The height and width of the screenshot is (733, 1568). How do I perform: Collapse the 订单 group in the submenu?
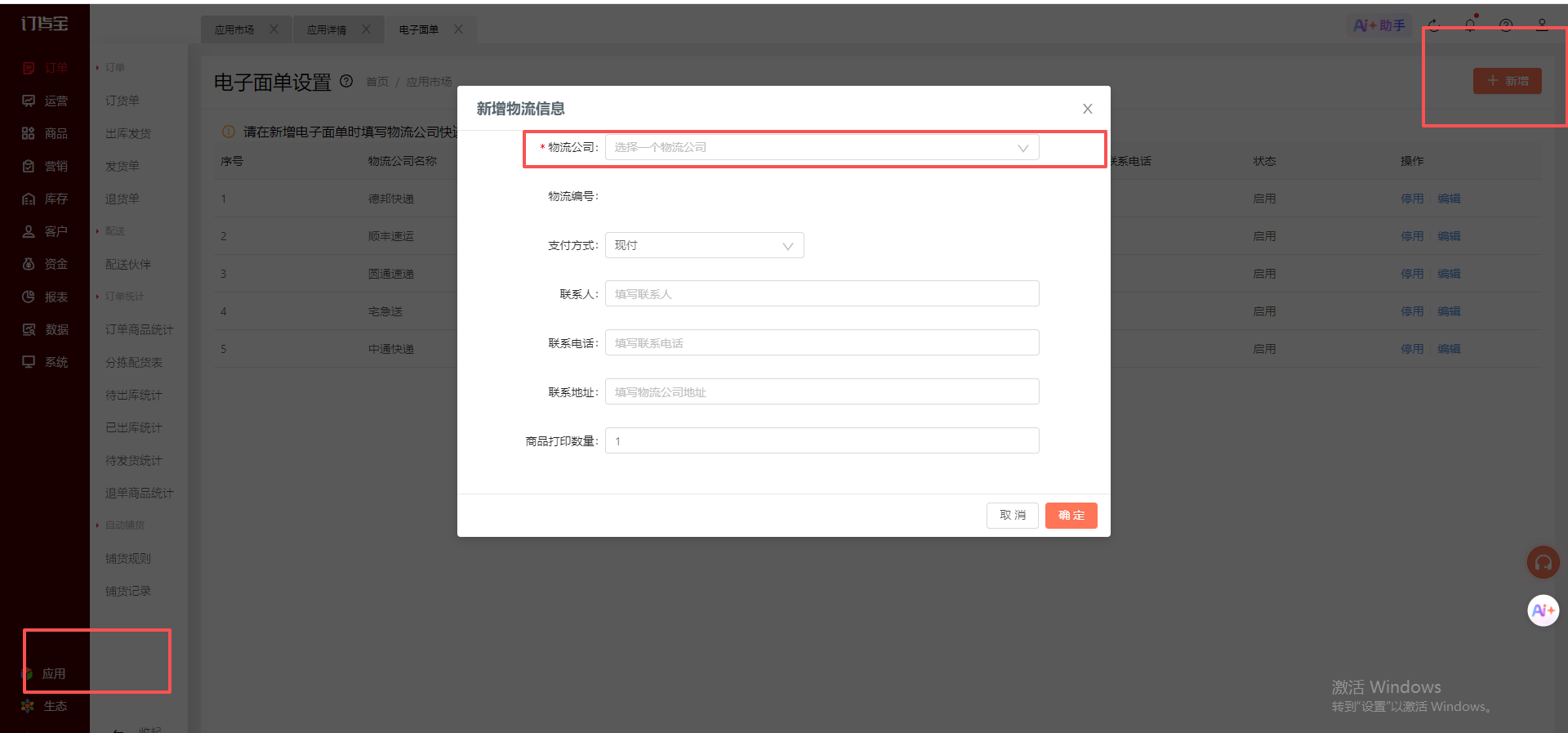(x=110, y=68)
